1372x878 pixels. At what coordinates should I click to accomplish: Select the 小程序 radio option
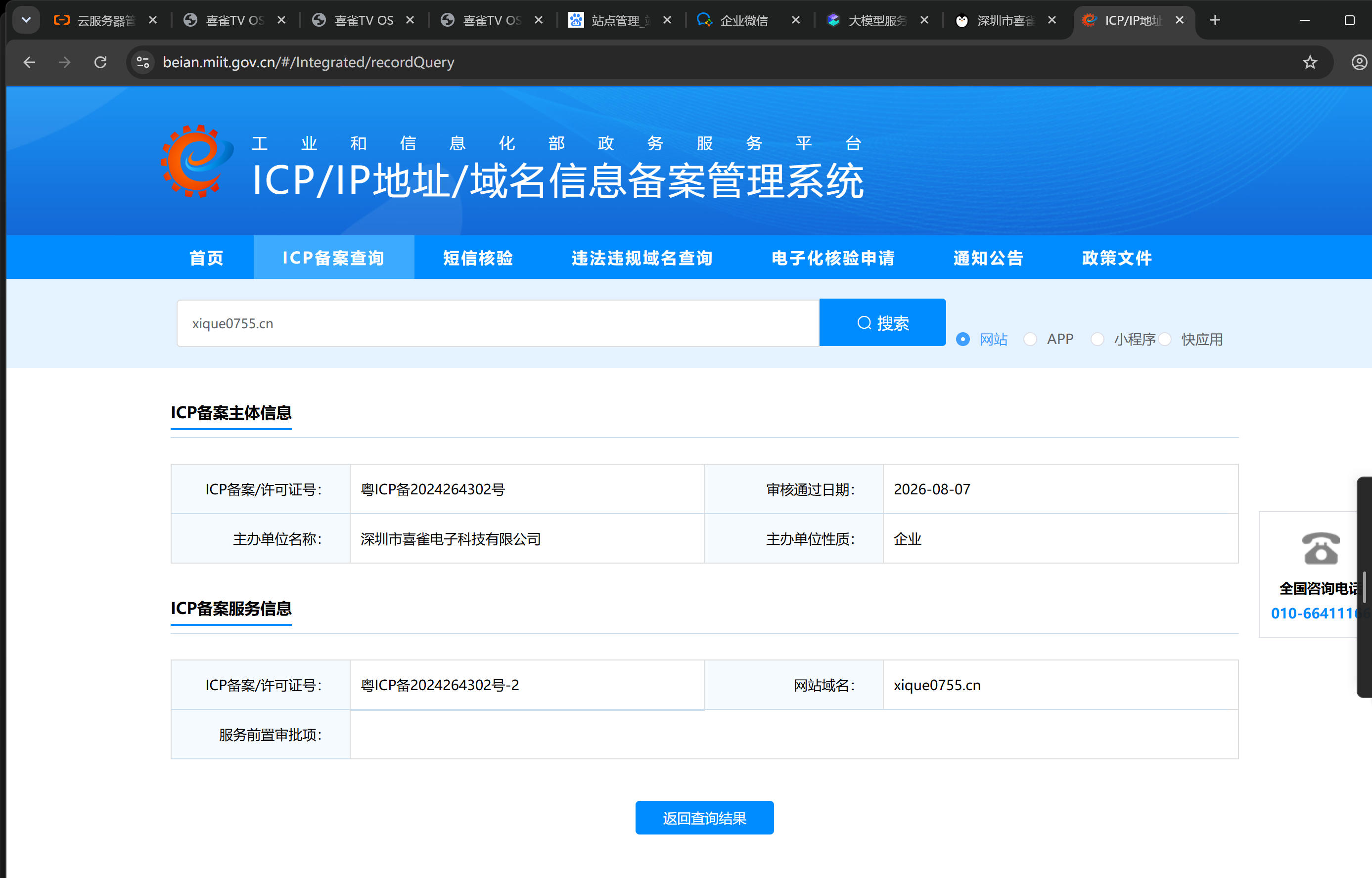[x=1097, y=339]
